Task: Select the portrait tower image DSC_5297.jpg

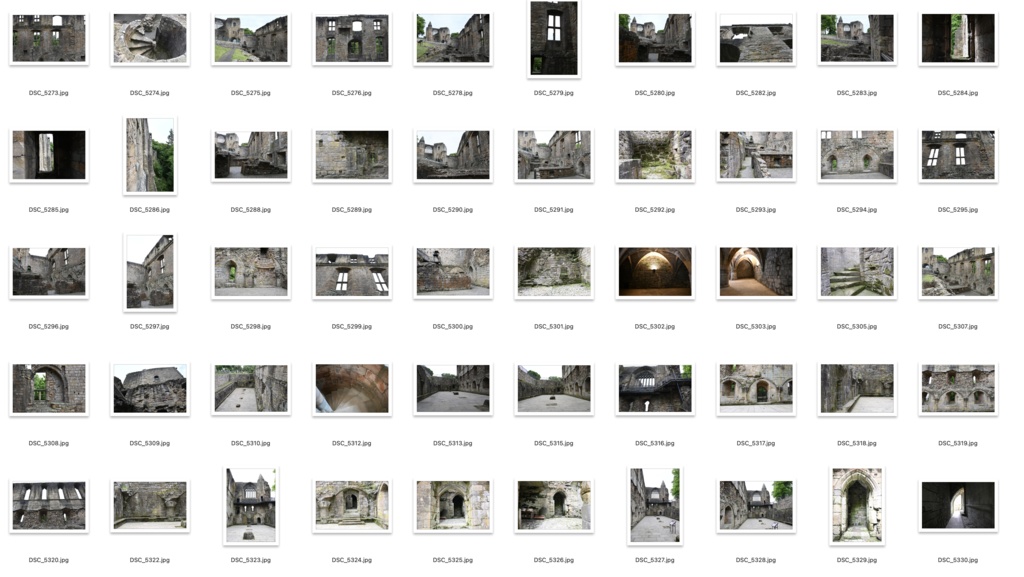Action: coord(150,271)
